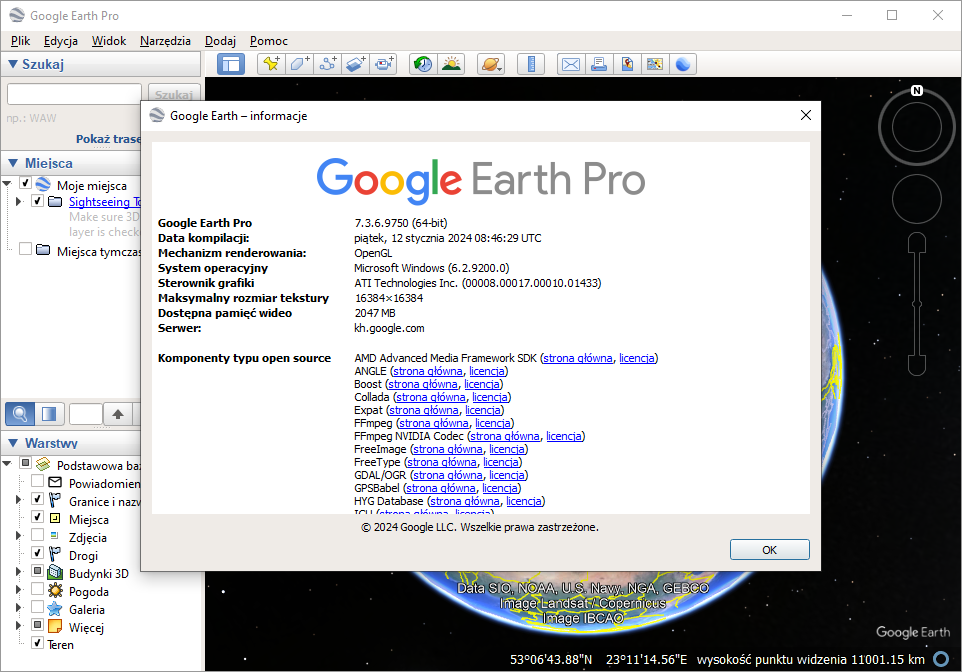The image size is (962, 672).
Task: Click the Moje miejsca globe icon
Action: pos(43,184)
